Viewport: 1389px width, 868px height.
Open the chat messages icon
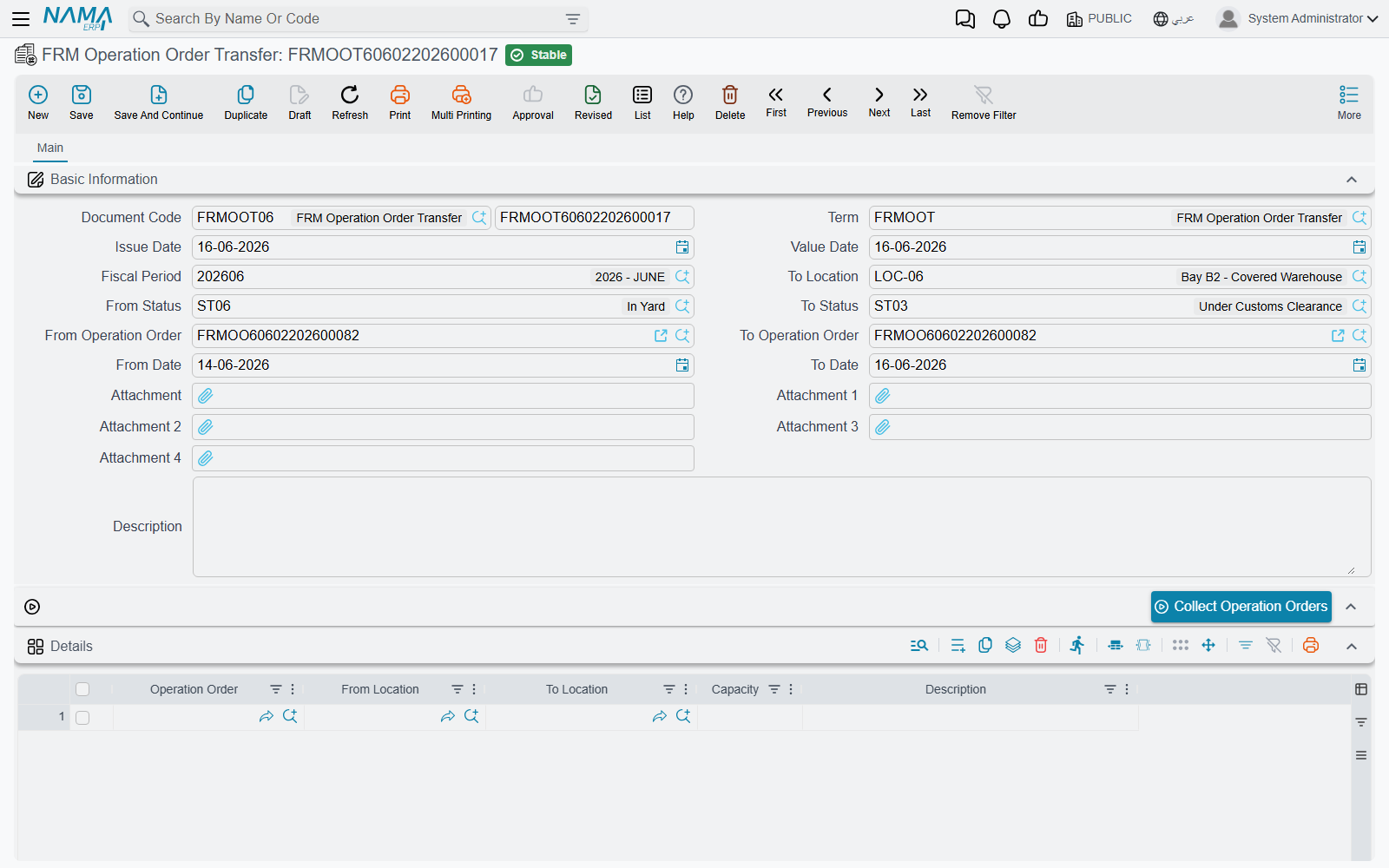pos(965,18)
